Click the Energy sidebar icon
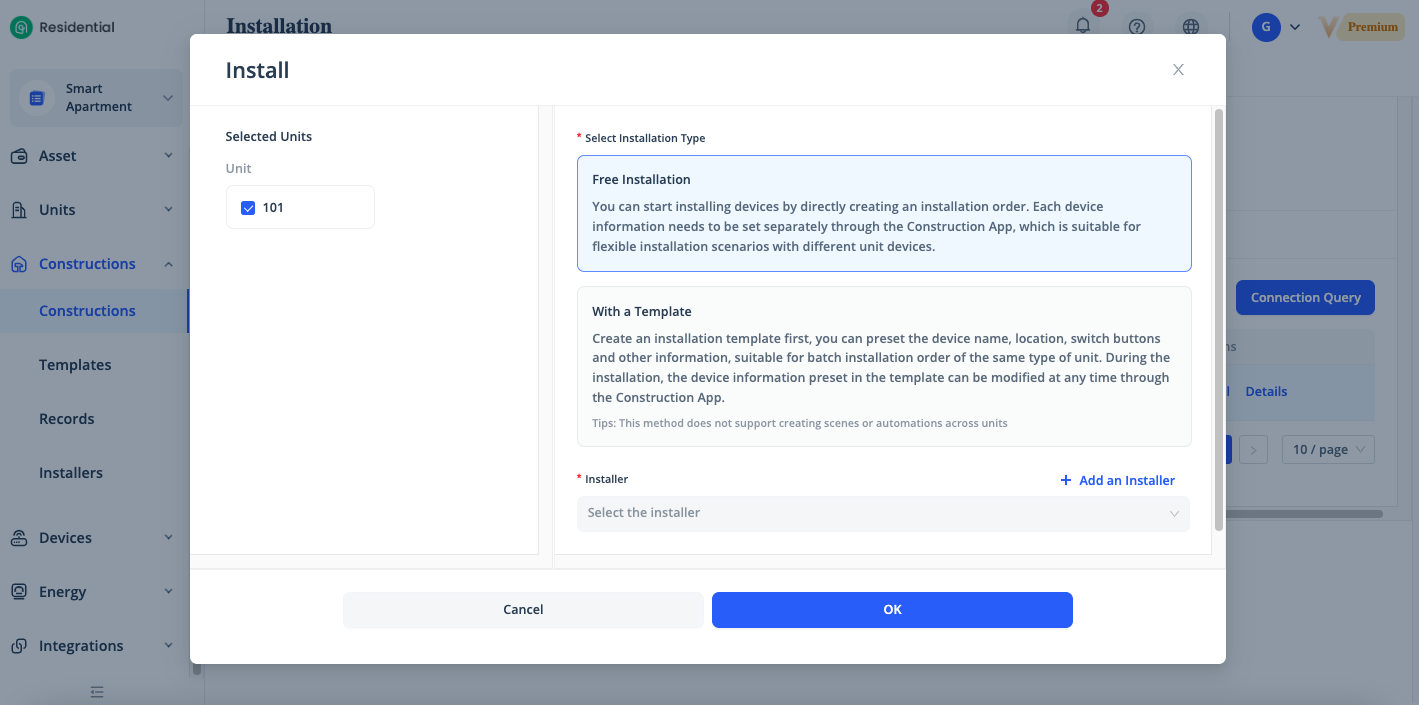 pos(19,592)
